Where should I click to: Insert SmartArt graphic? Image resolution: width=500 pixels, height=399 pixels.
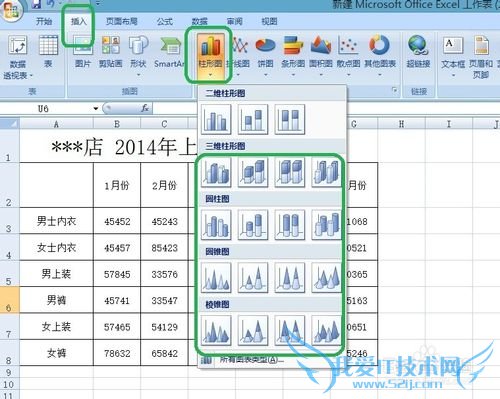[169, 53]
